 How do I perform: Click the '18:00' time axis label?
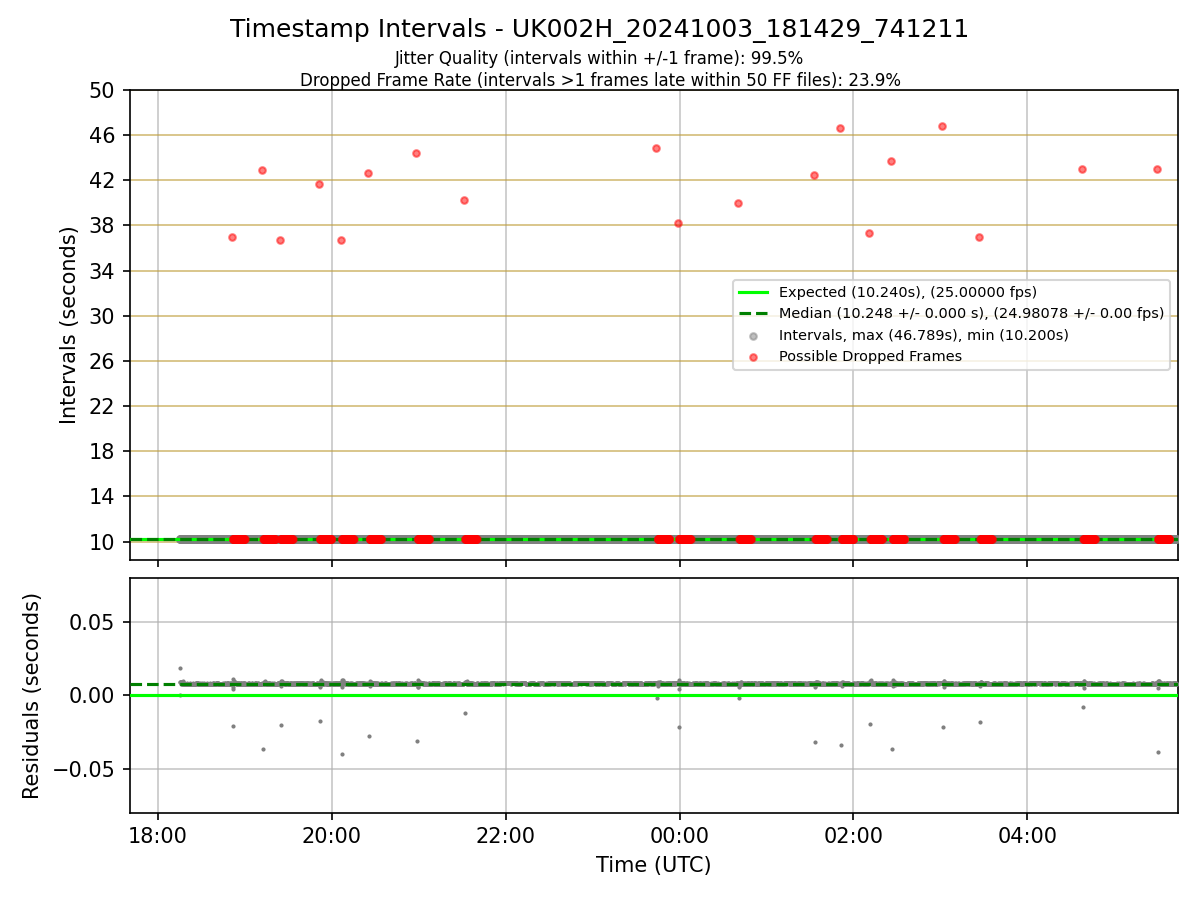158,835
